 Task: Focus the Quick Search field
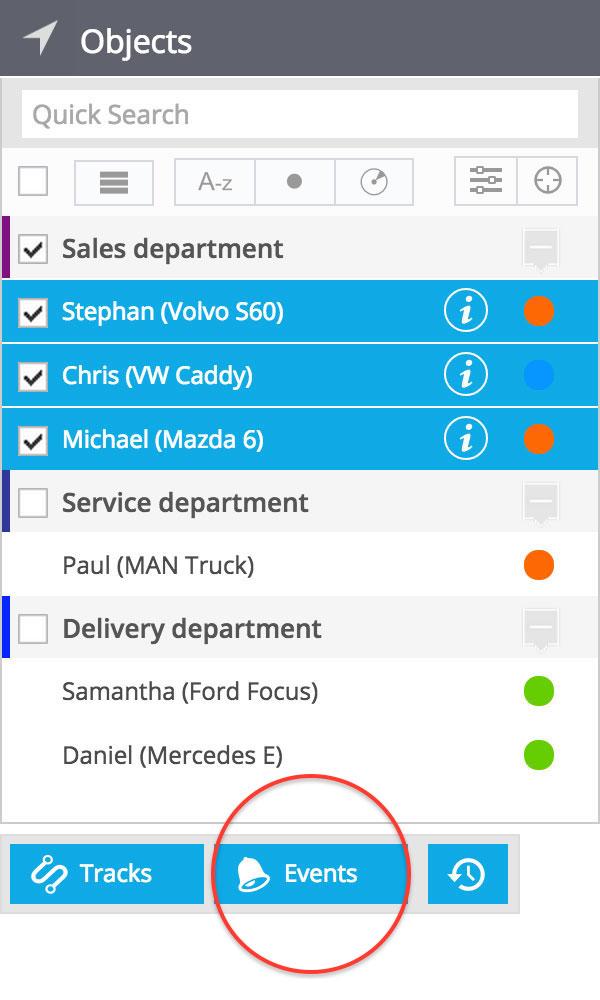point(300,115)
